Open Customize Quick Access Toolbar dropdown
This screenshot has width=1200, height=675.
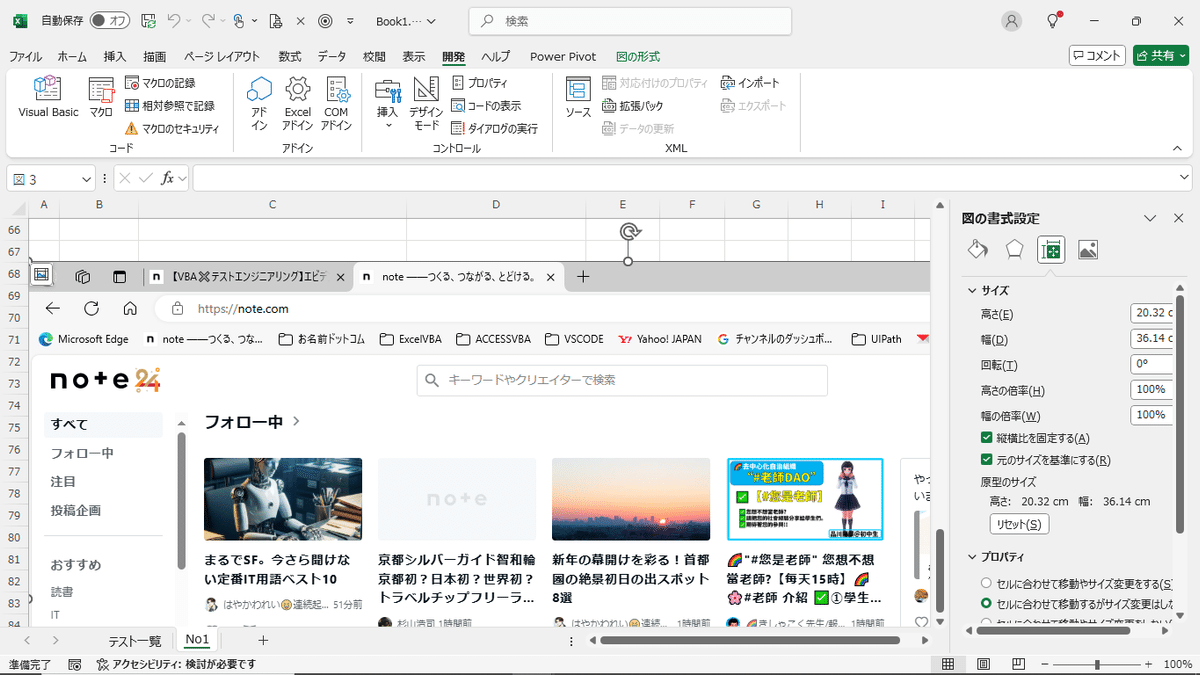coord(350,21)
